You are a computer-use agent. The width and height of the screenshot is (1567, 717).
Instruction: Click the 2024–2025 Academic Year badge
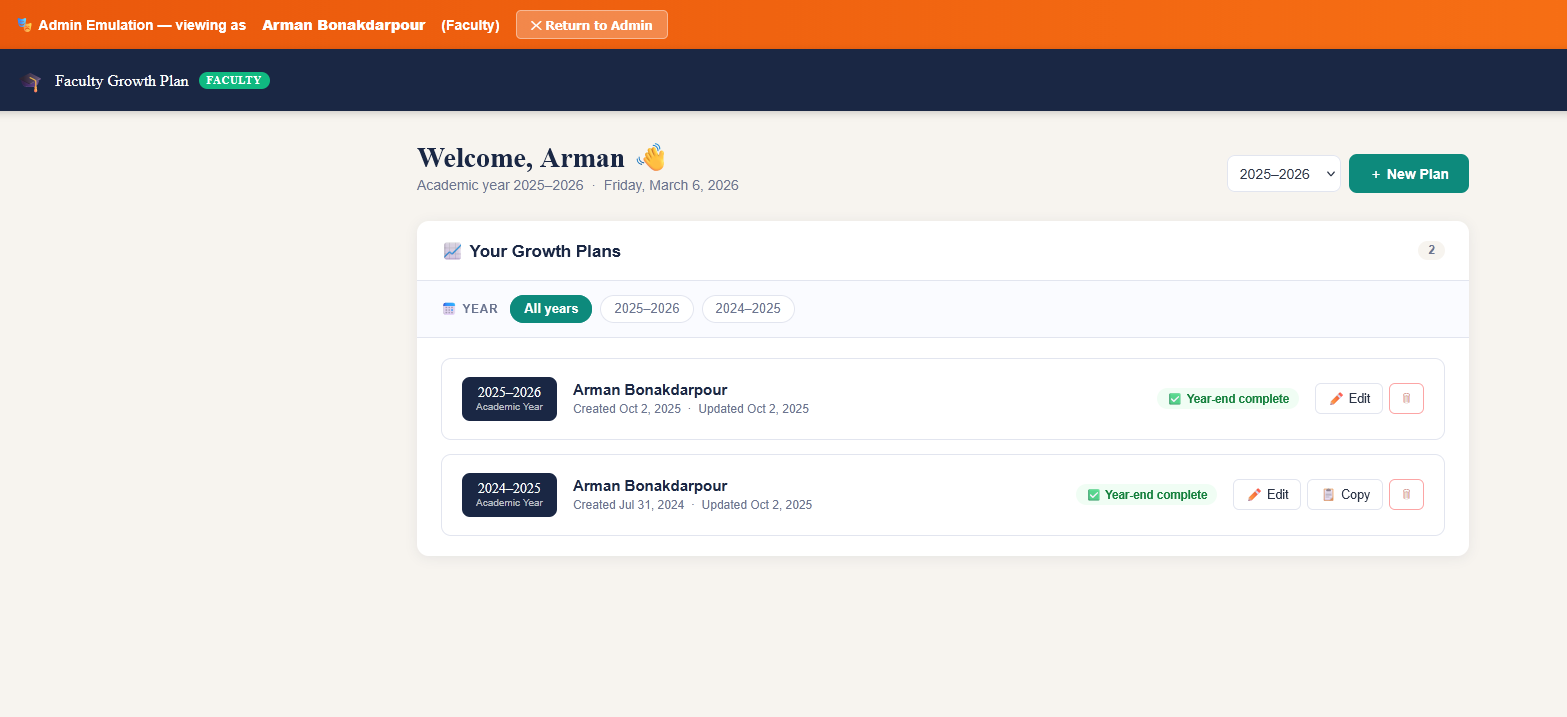509,494
